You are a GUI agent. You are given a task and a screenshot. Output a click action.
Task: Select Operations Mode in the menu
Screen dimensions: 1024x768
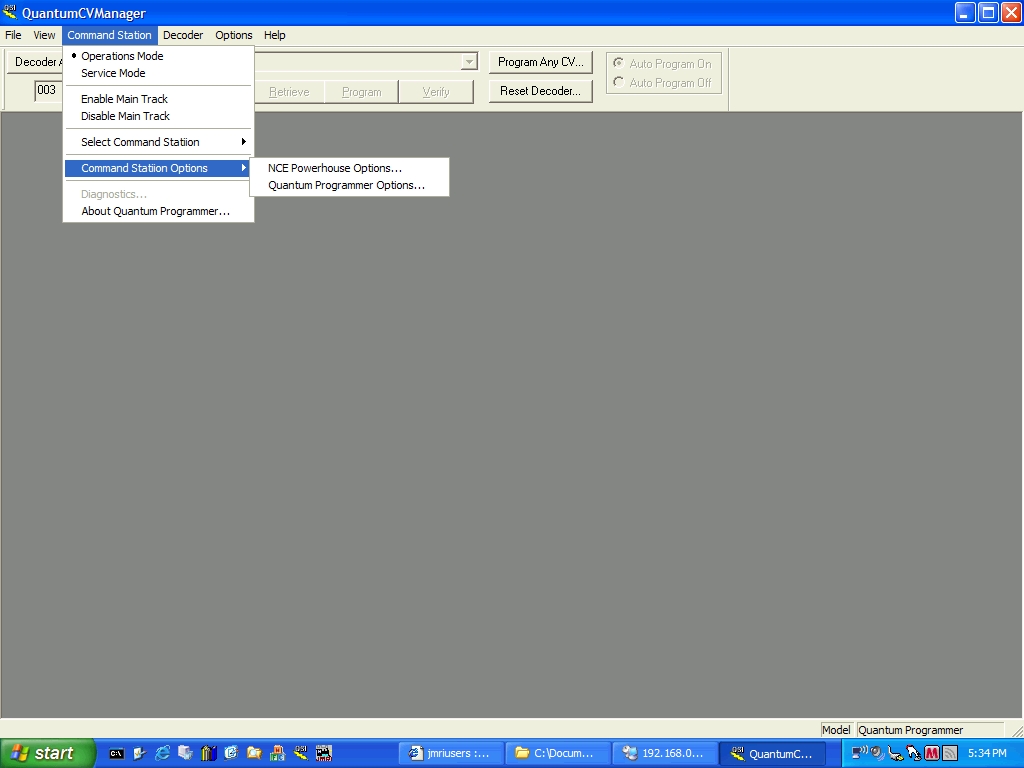click(158, 56)
